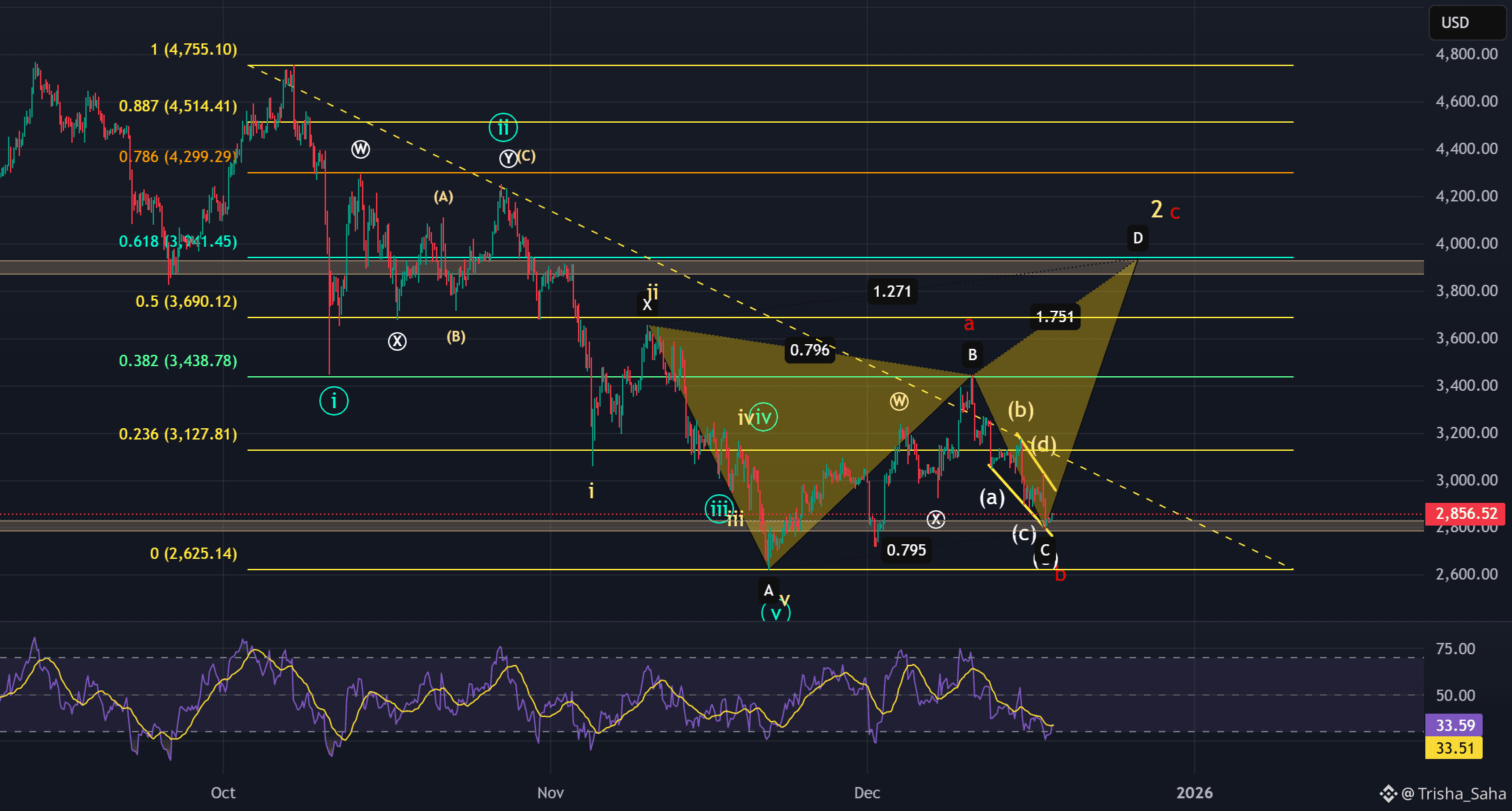Click the circled white W label near October high
1512x811 pixels.
pos(361,149)
